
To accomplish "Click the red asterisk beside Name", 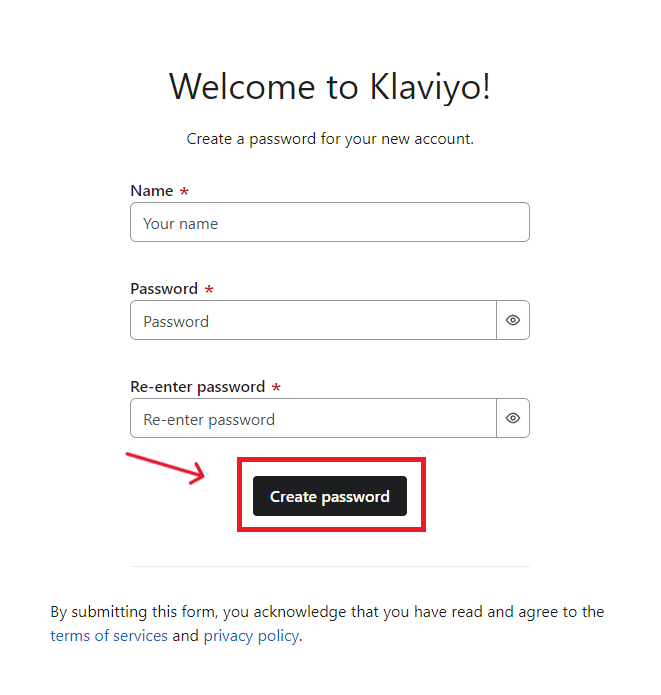I will click(x=184, y=191).
